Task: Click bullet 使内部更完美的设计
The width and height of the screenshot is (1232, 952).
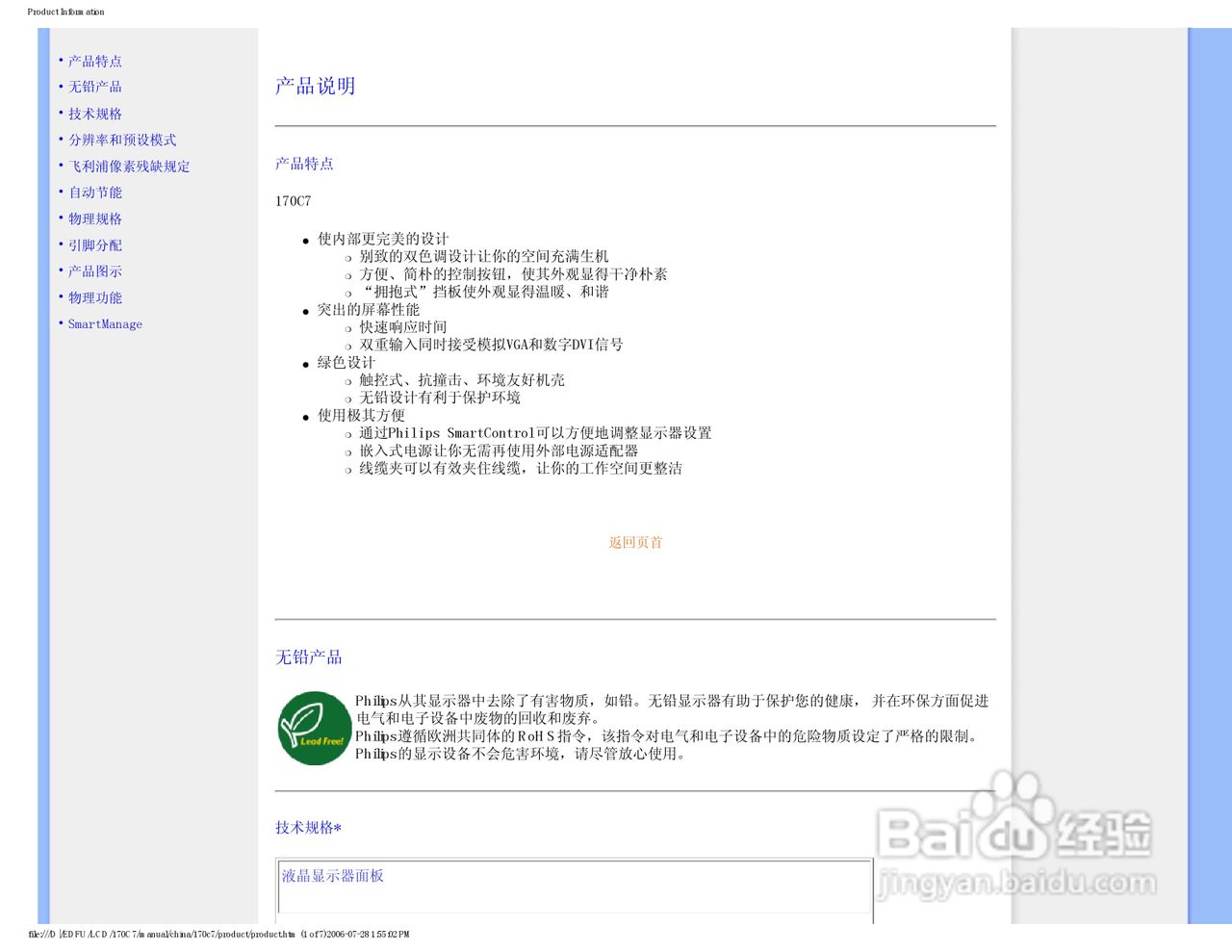Action: click(x=383, y=239)
